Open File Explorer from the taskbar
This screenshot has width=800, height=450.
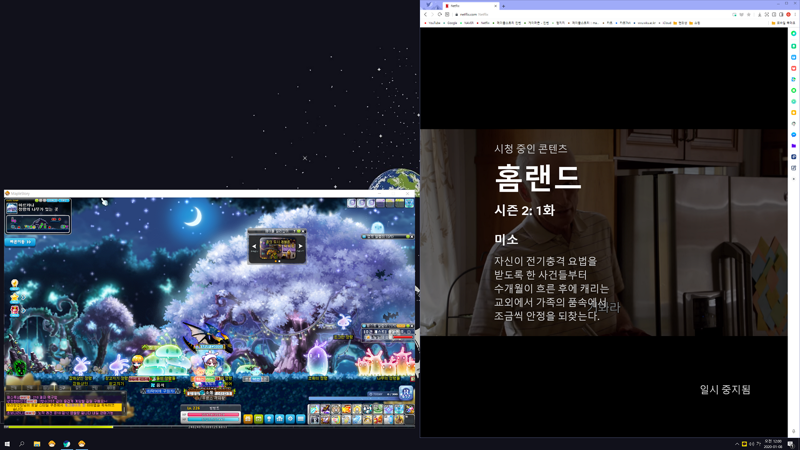pos(37,444)
